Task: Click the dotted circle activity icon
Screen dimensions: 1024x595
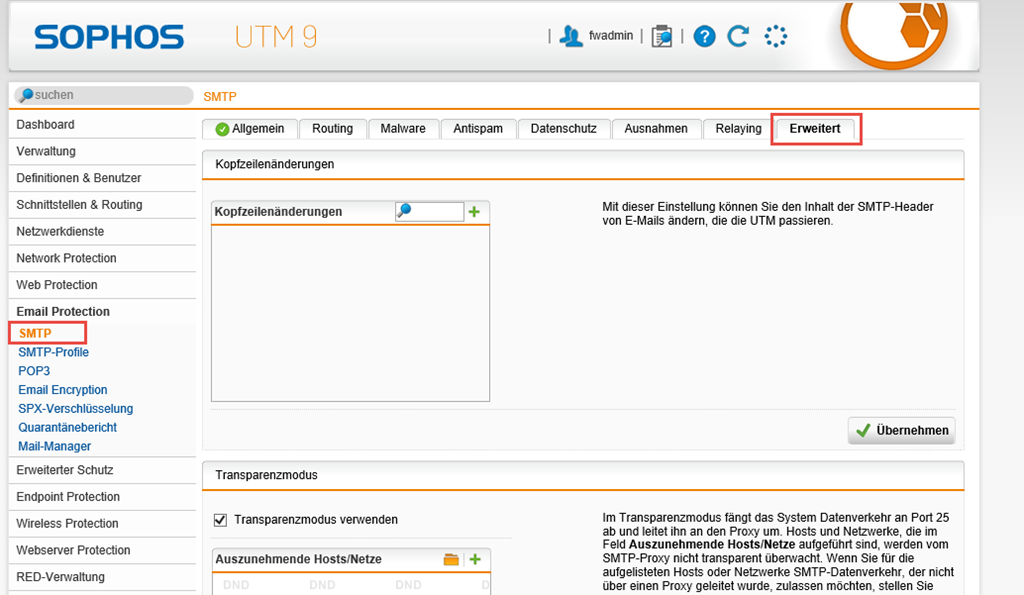Action: [775, 36]
